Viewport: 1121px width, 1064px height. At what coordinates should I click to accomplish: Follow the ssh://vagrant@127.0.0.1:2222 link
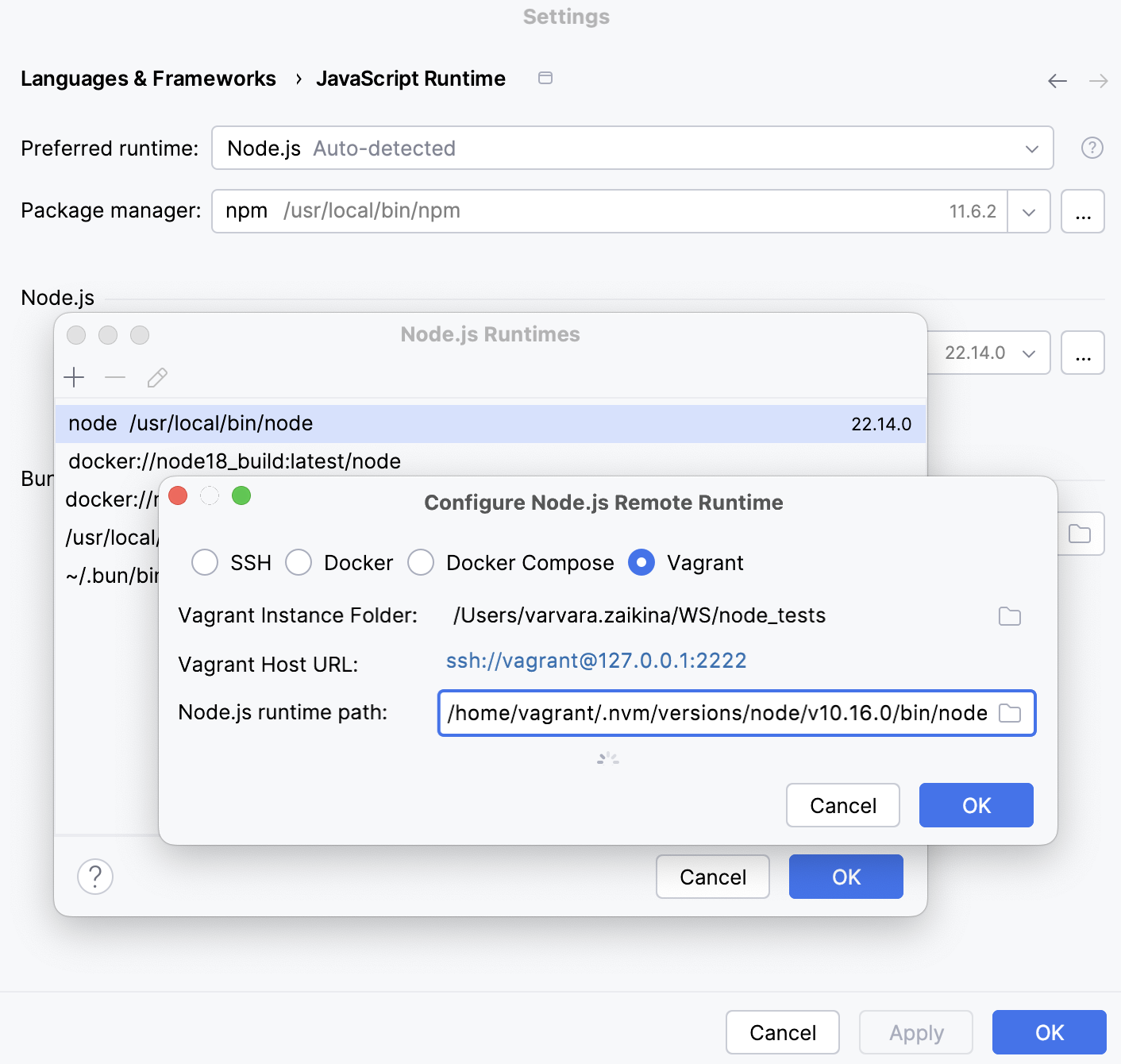[596, 661]
